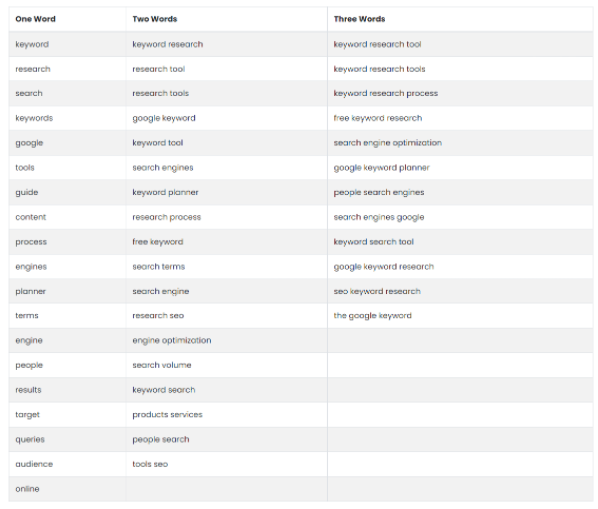Click the 'Two Words' column header
The width and height of the screenshot is (598, 509).
pos(155,19)
